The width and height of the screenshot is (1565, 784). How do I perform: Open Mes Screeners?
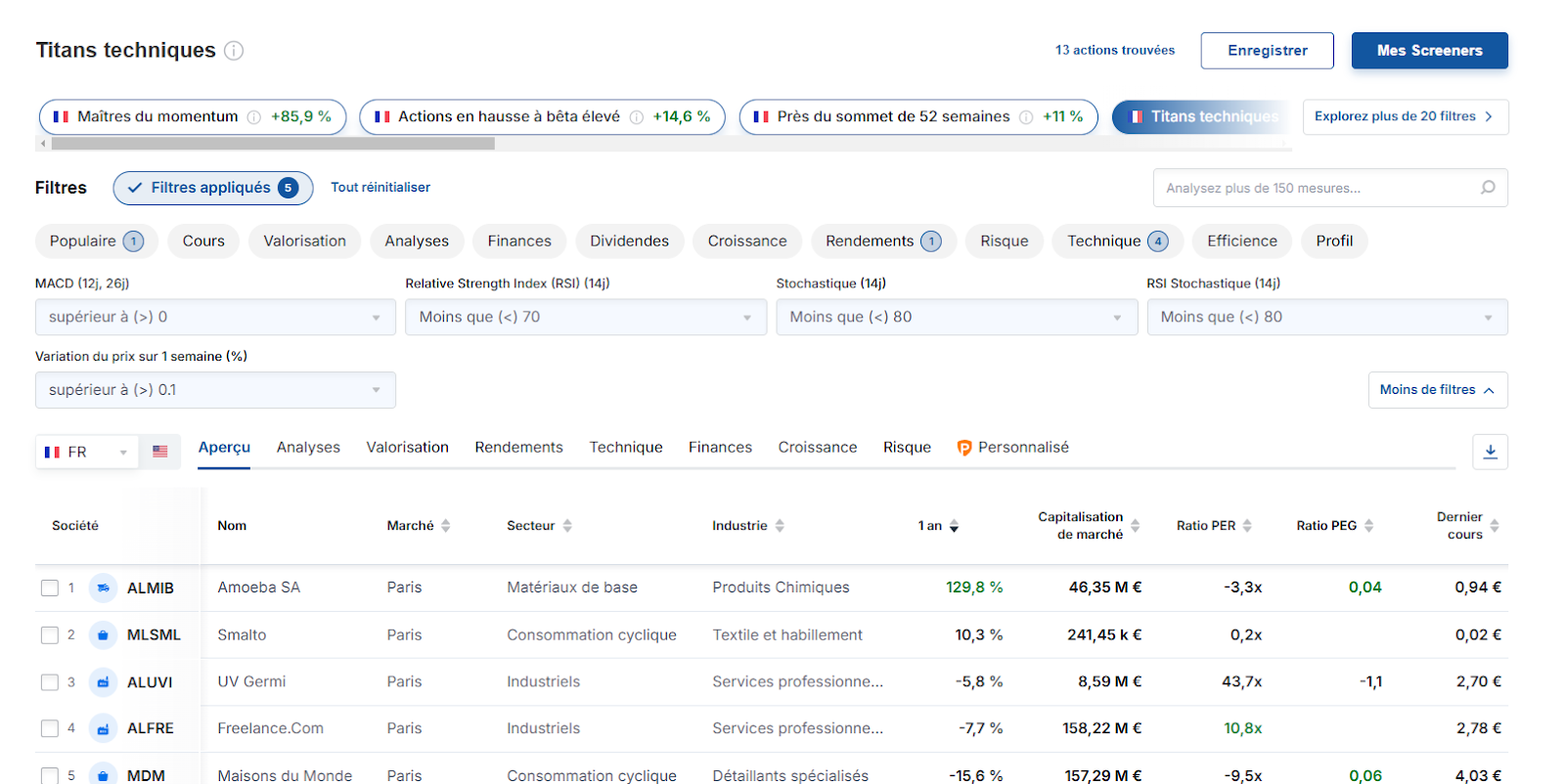click(x=1430, y=51)
